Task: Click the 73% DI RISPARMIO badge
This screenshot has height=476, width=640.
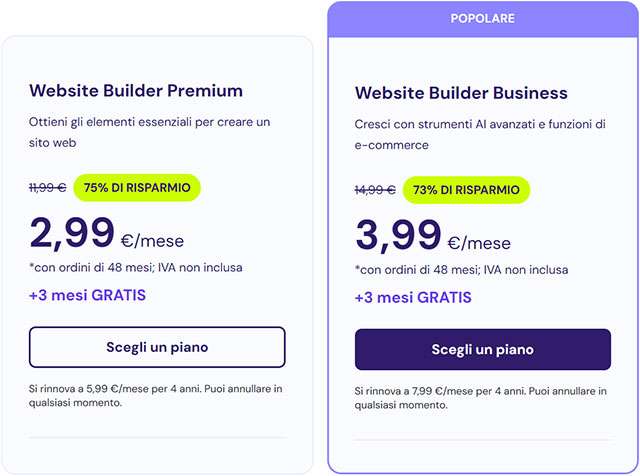Action: coord(466,189)
